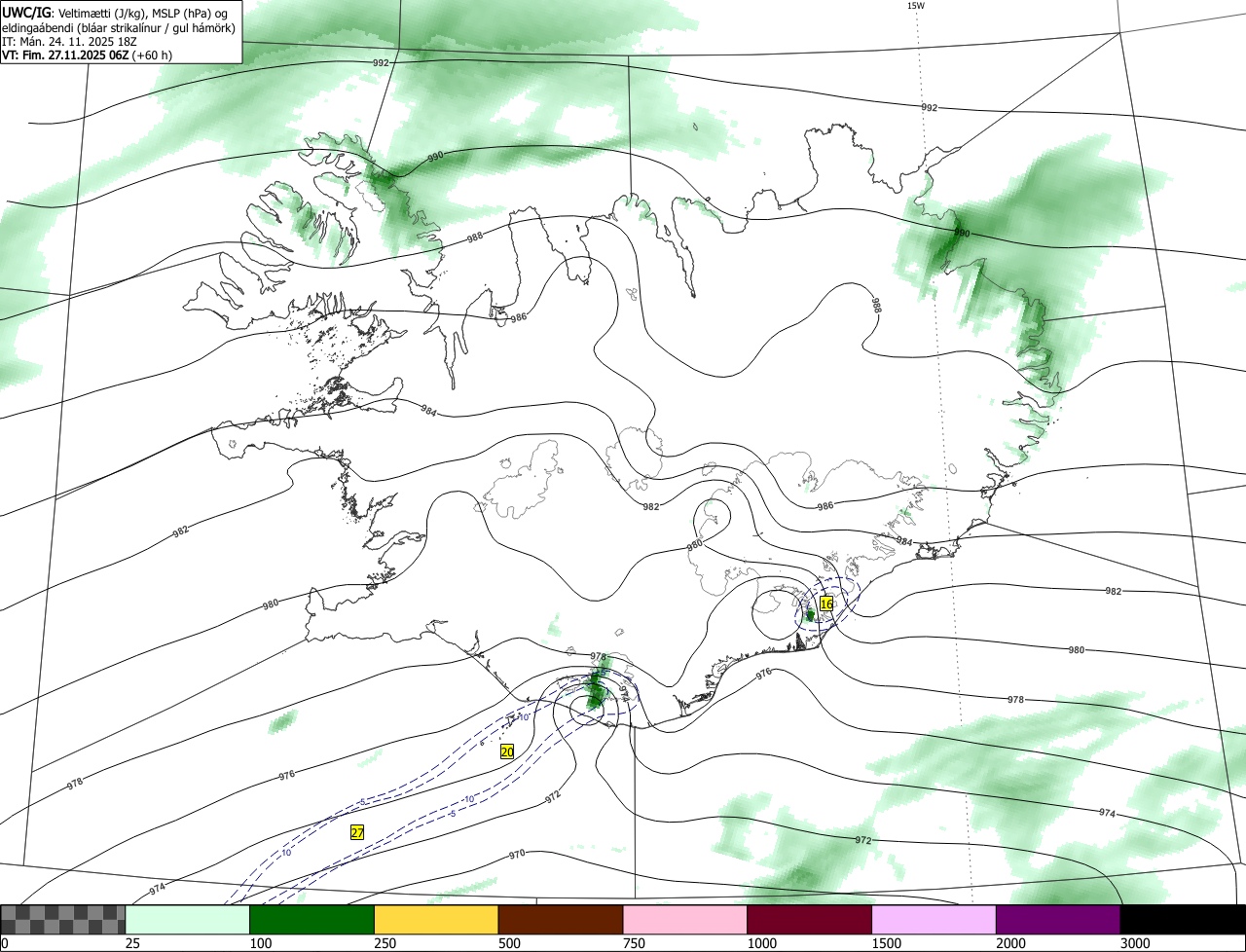Click the legend tick value '750'
The image size is (1246, 952).
(635, 943)
